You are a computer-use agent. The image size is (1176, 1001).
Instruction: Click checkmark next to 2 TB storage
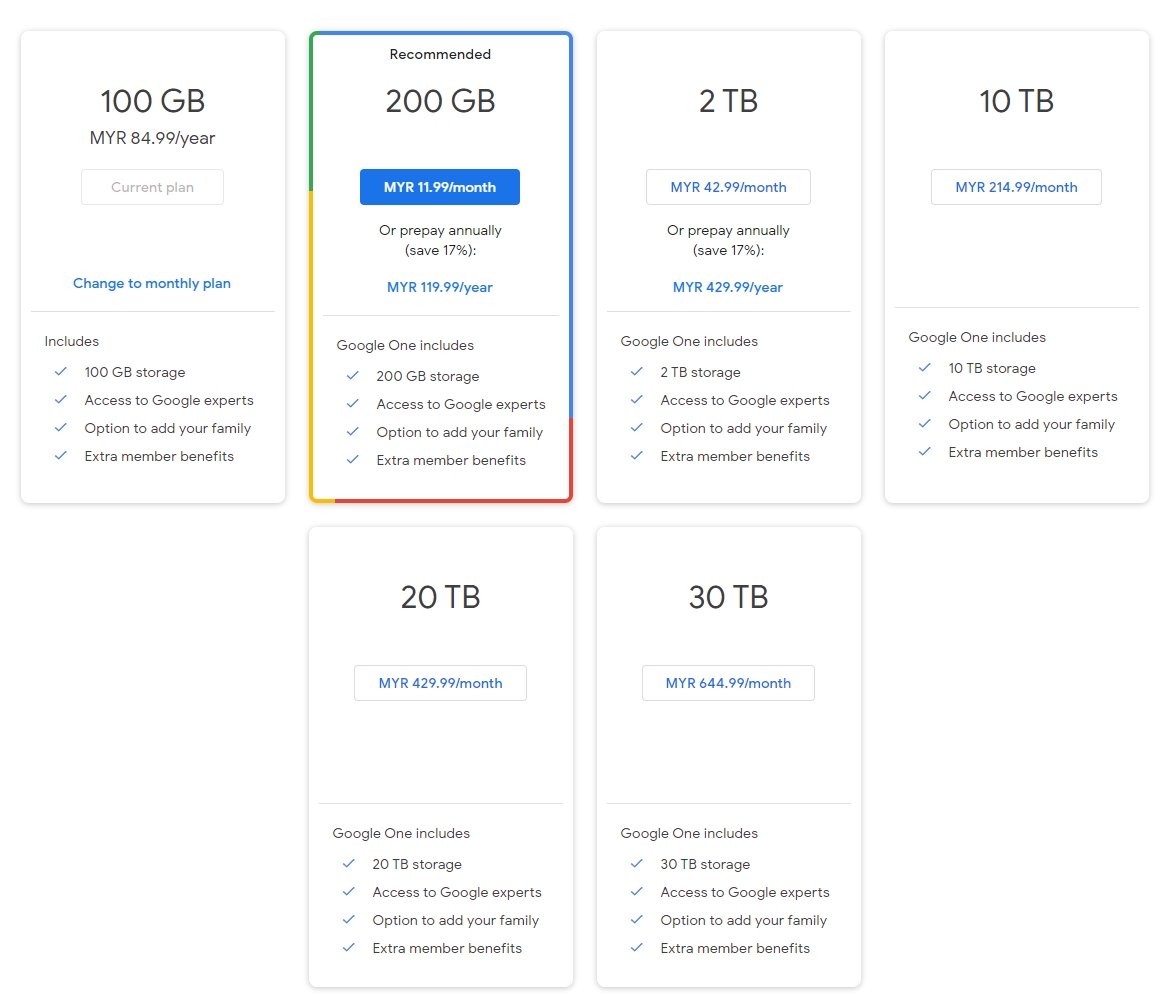pyautogui.click(x=637, y=372)
